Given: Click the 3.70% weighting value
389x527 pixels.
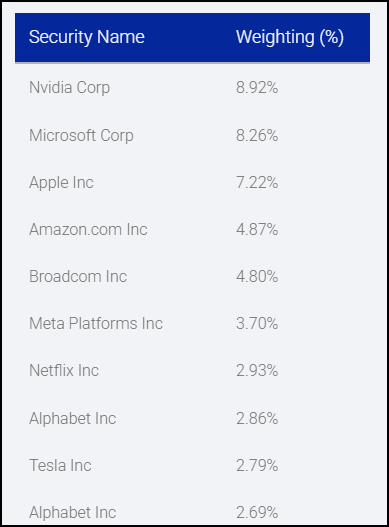Looking at the screenshot, I should pos(257,324).
